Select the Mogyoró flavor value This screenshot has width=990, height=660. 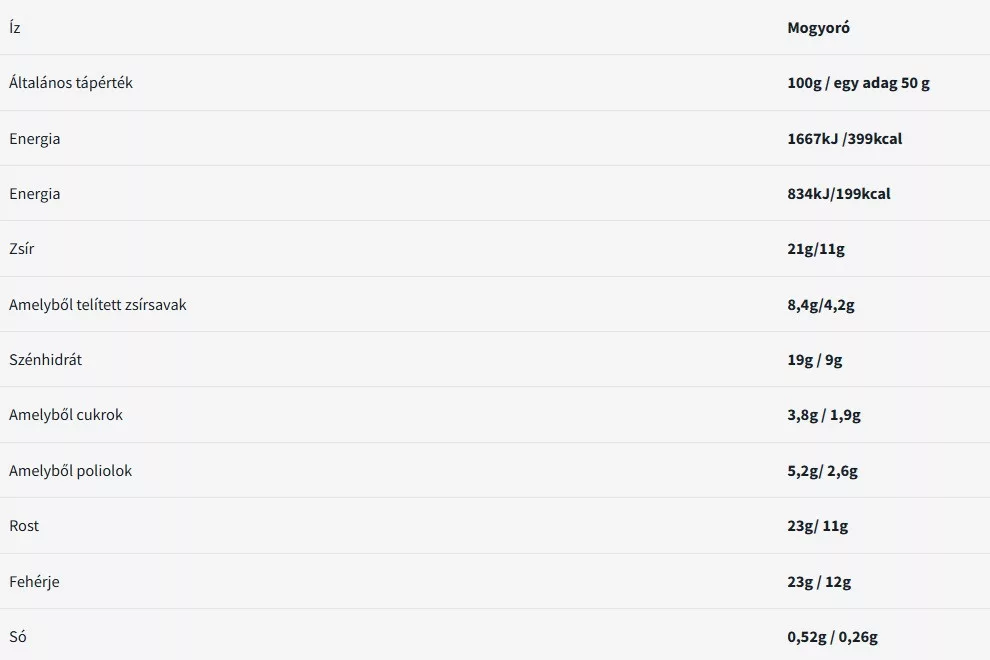coord(818,28)
